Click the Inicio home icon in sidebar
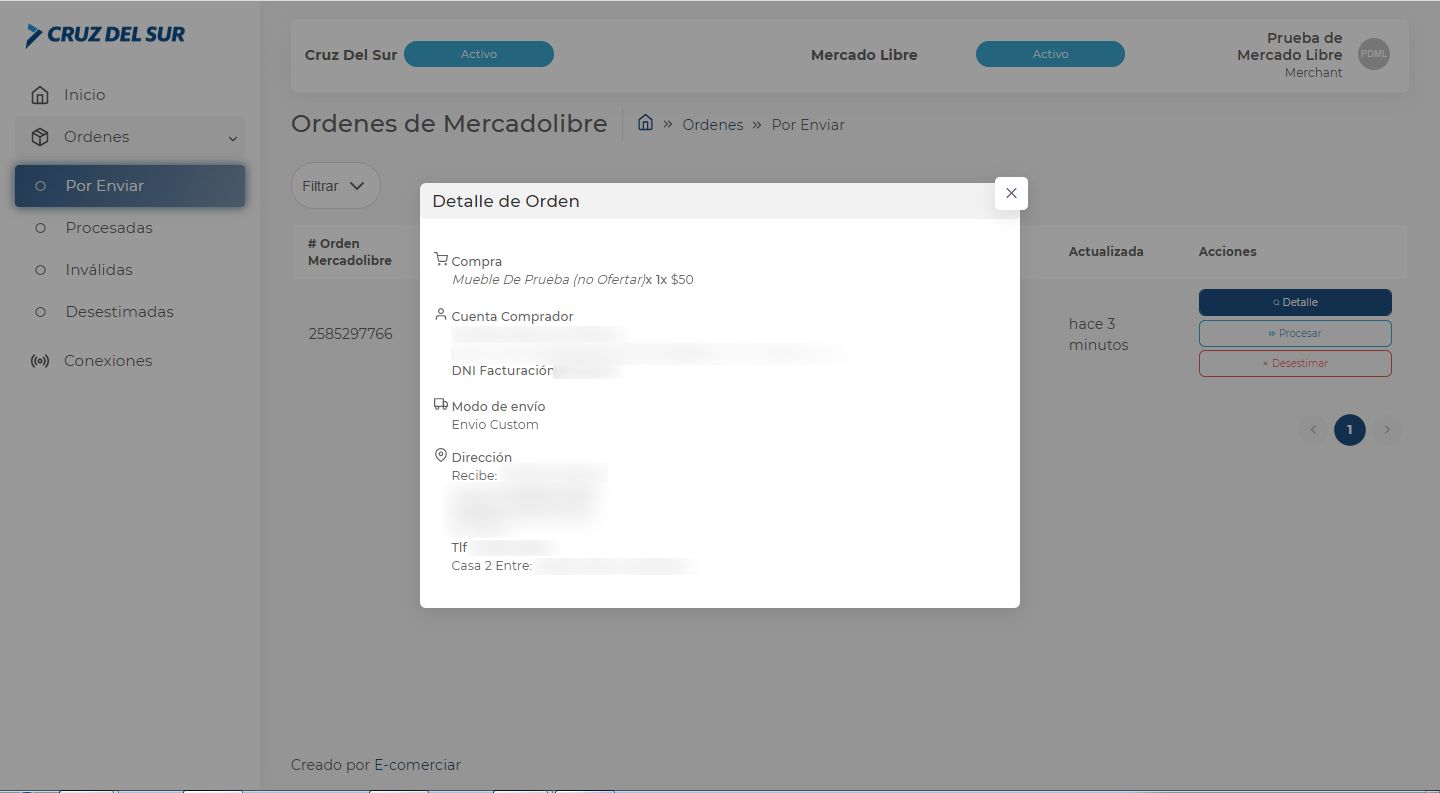 (40, 95)
